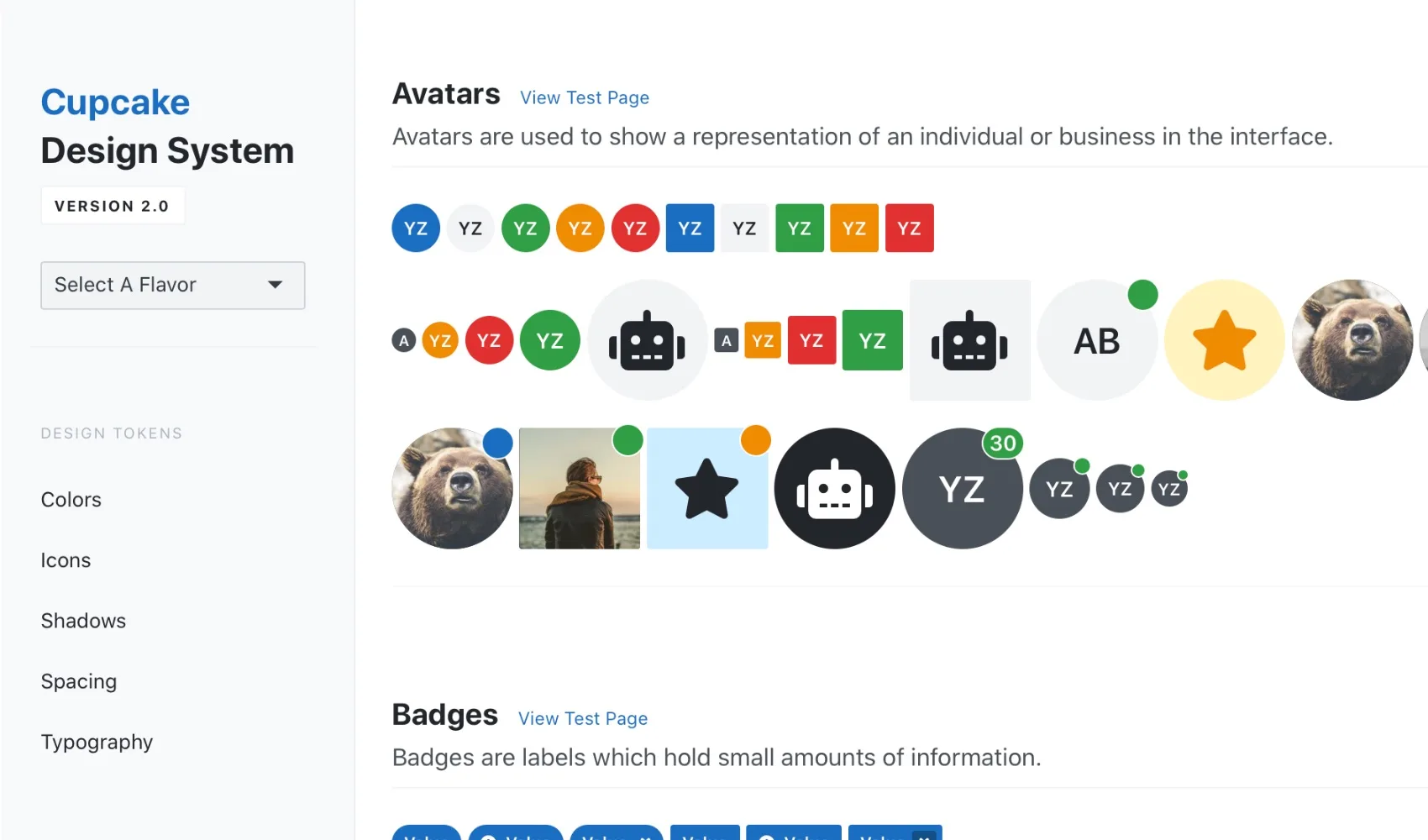The height and width of the screenshot is (840, 1428).
Task: Click the AB avatar with green status dot
Action: (x=1098, y=340)
